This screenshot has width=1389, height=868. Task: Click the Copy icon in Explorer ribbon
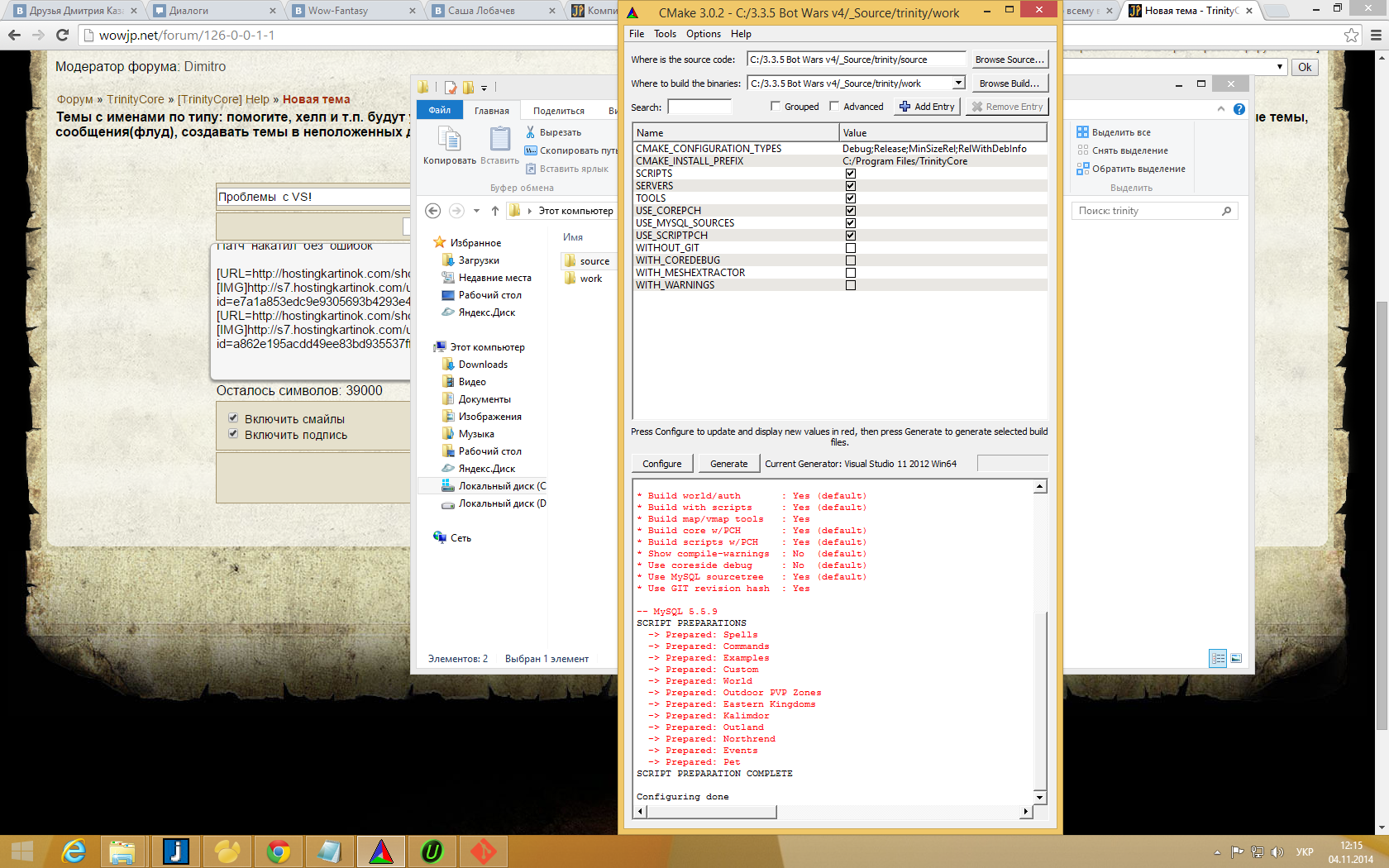tap(449, 140)
